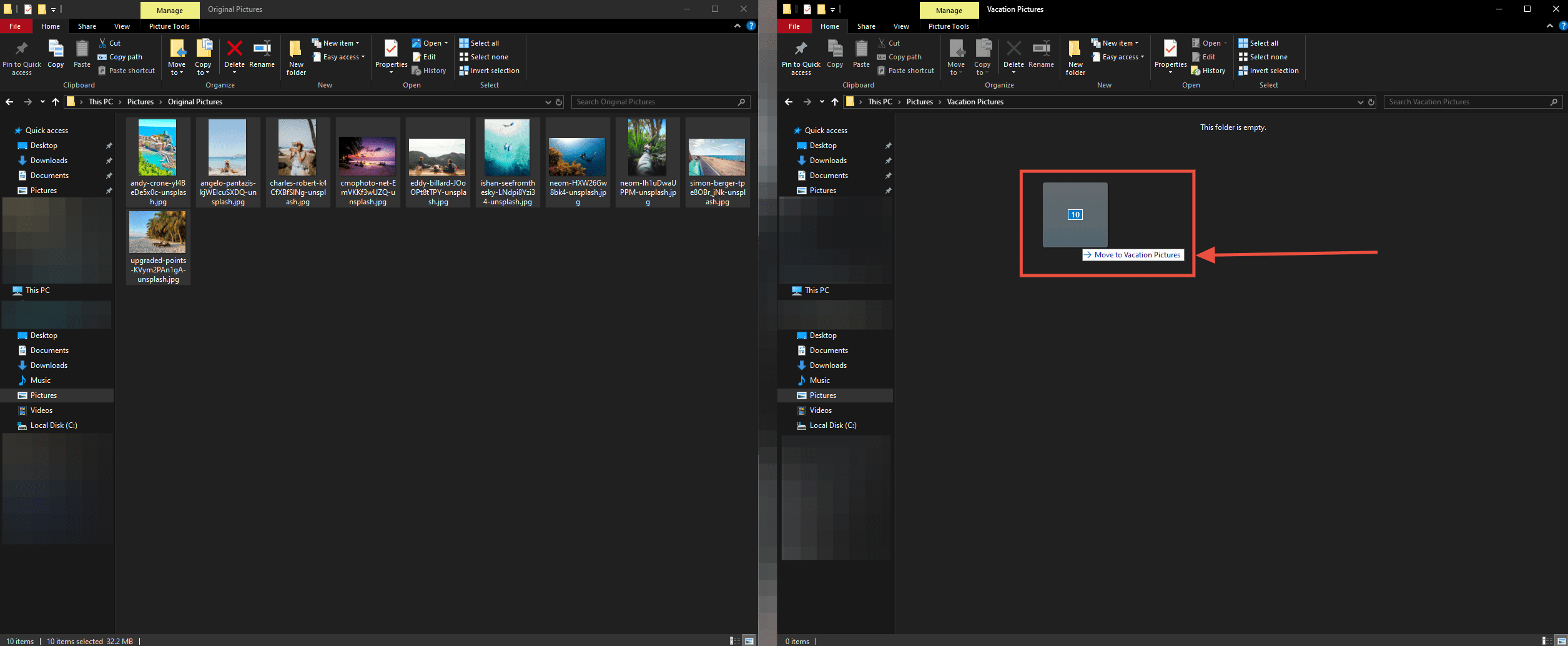1568x646 pixels.
Task: Go up one level in Vacation Pictures window
Action: 835,102
